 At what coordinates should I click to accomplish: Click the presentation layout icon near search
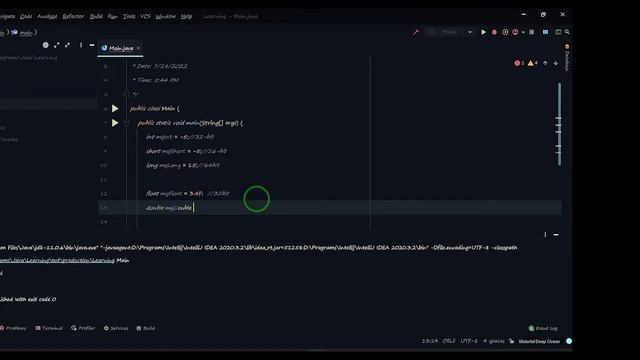pos(558,32)
